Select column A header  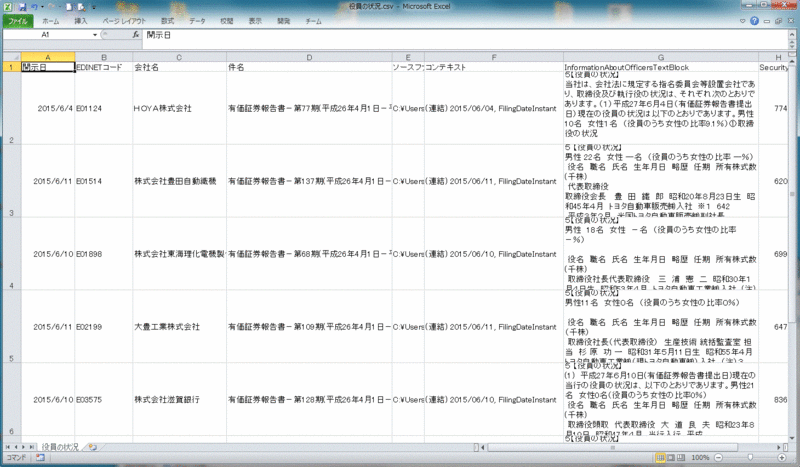(48, 57)
